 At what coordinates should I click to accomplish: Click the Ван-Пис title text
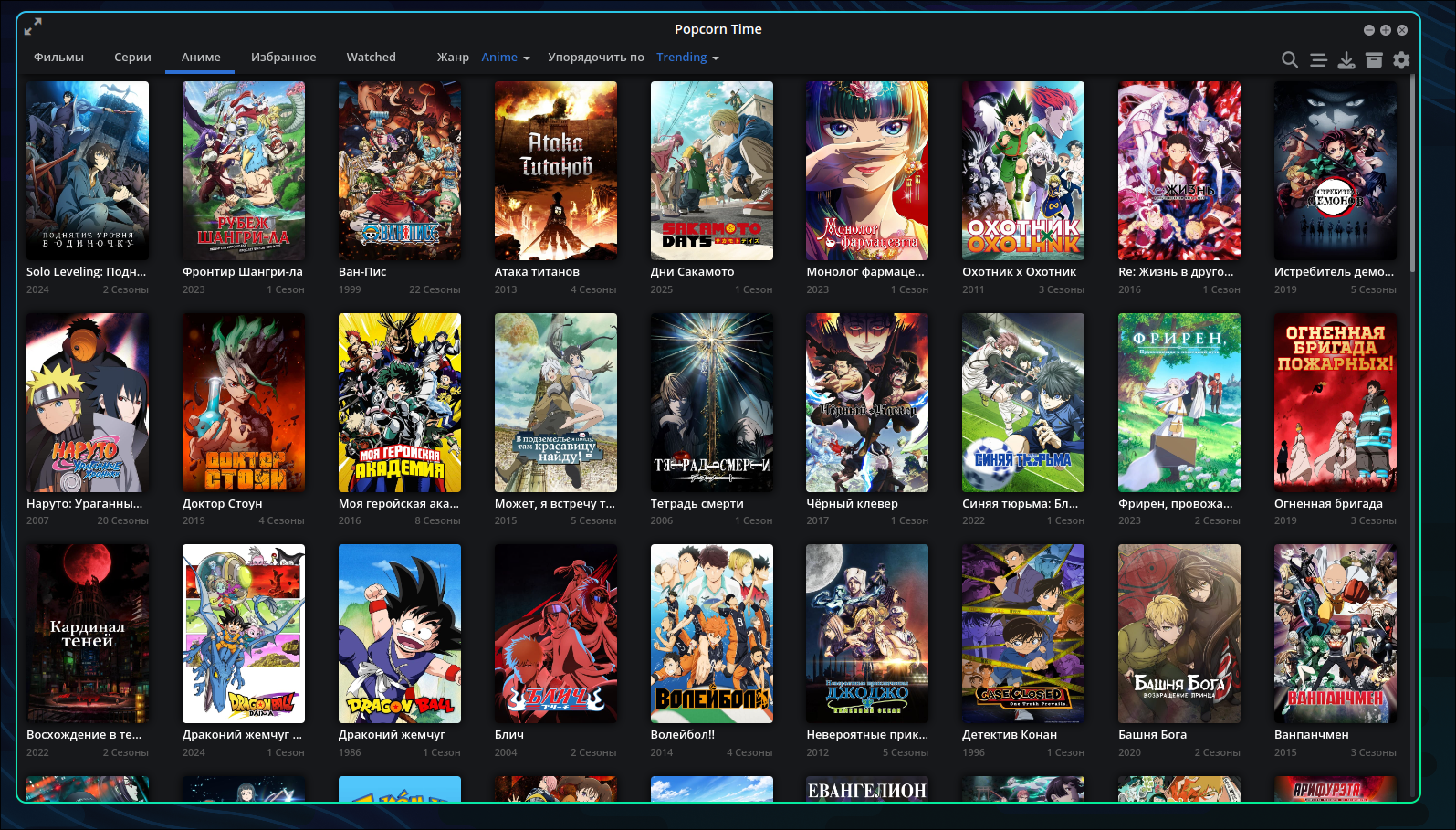pos(362,271)
